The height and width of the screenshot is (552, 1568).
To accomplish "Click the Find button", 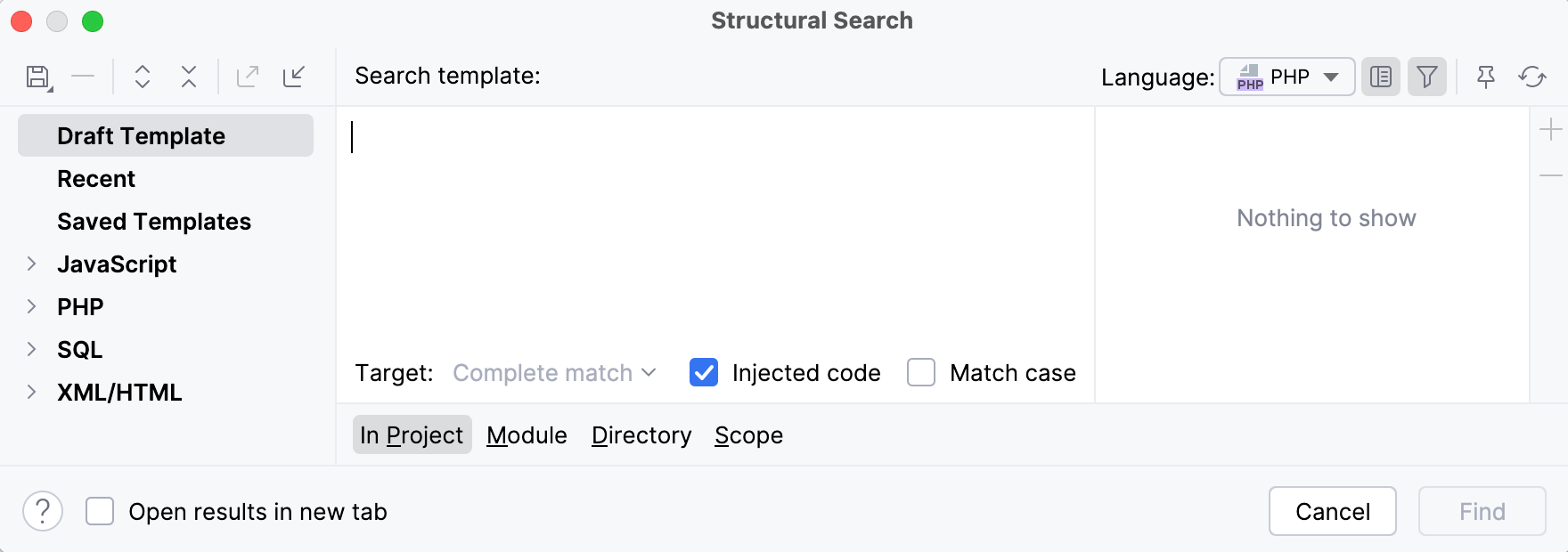I will (x=1482, y=511).
